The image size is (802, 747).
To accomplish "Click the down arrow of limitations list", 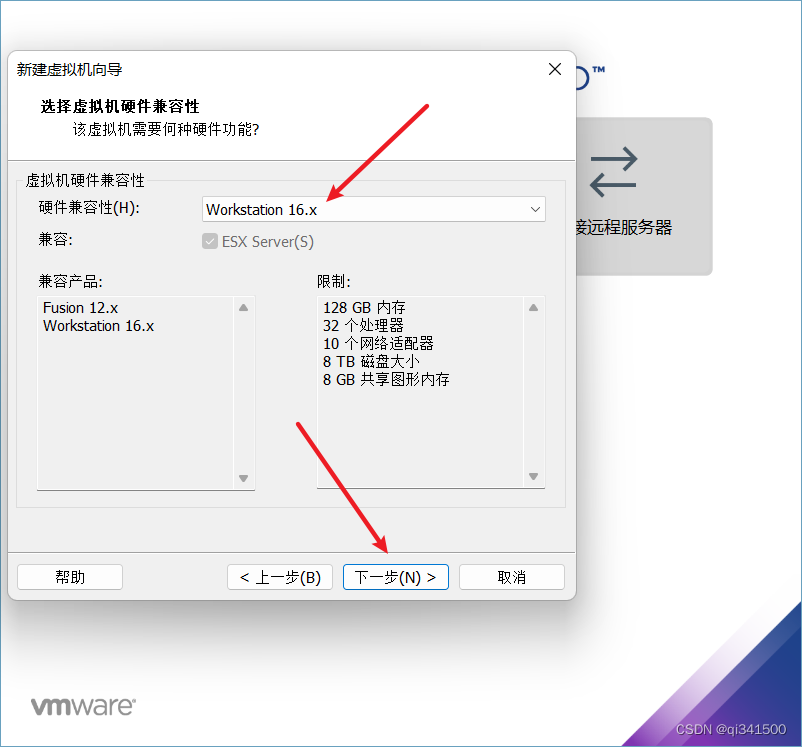I will pos(533,476).
